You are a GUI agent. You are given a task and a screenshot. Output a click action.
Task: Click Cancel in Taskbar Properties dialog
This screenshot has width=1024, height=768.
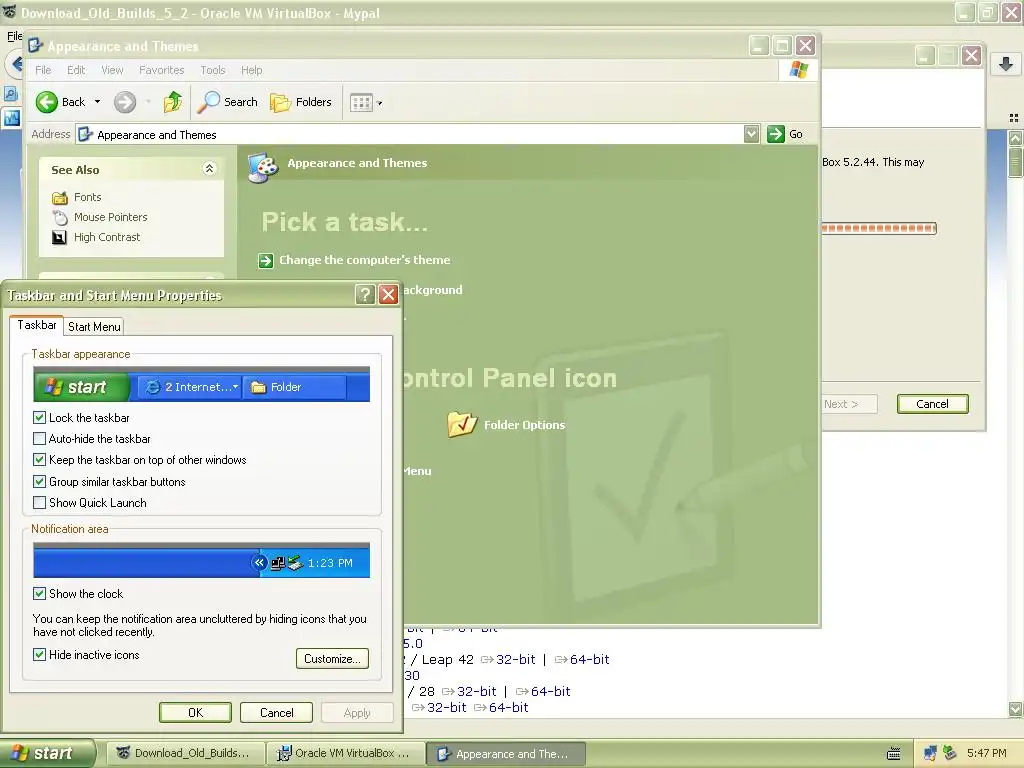click(276, 712)
